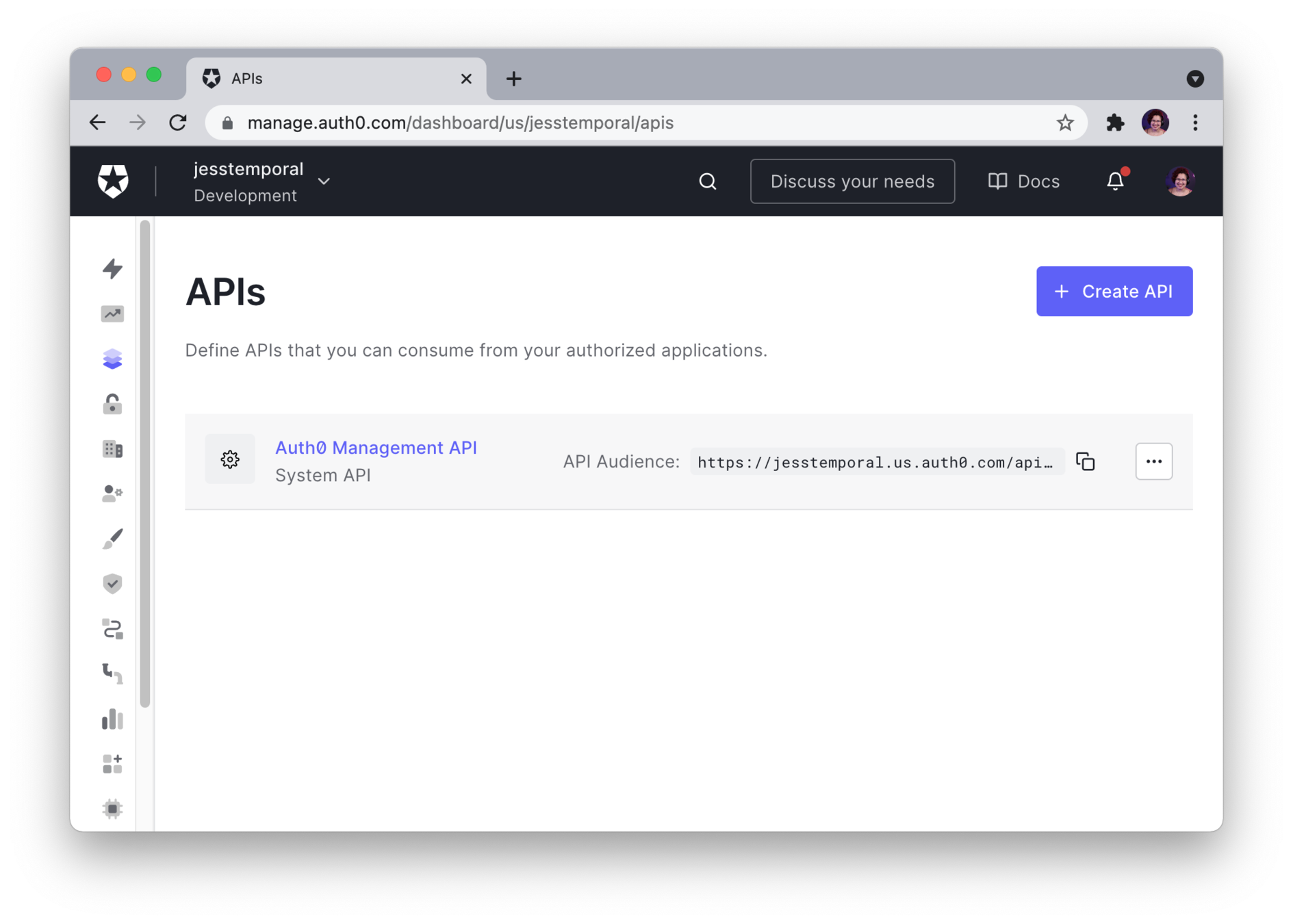Click the sidebar vertical scrollbar

144,464
